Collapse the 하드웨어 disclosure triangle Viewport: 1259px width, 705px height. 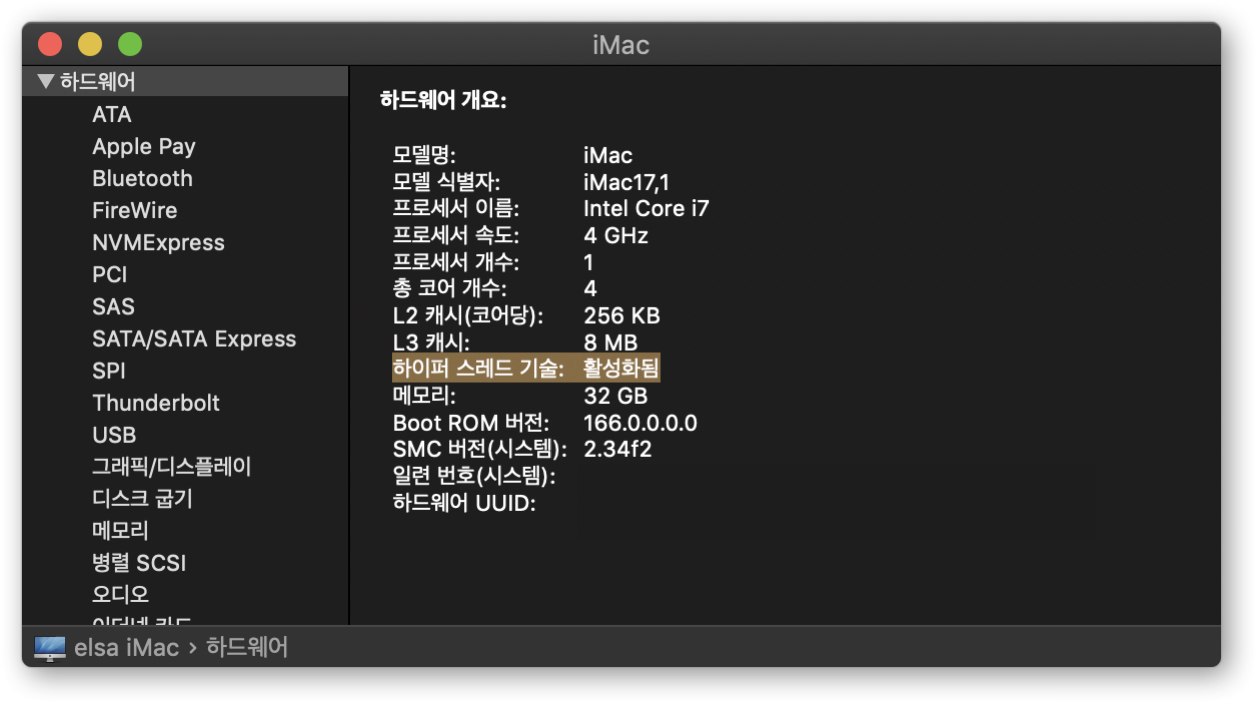pos(45,82)
